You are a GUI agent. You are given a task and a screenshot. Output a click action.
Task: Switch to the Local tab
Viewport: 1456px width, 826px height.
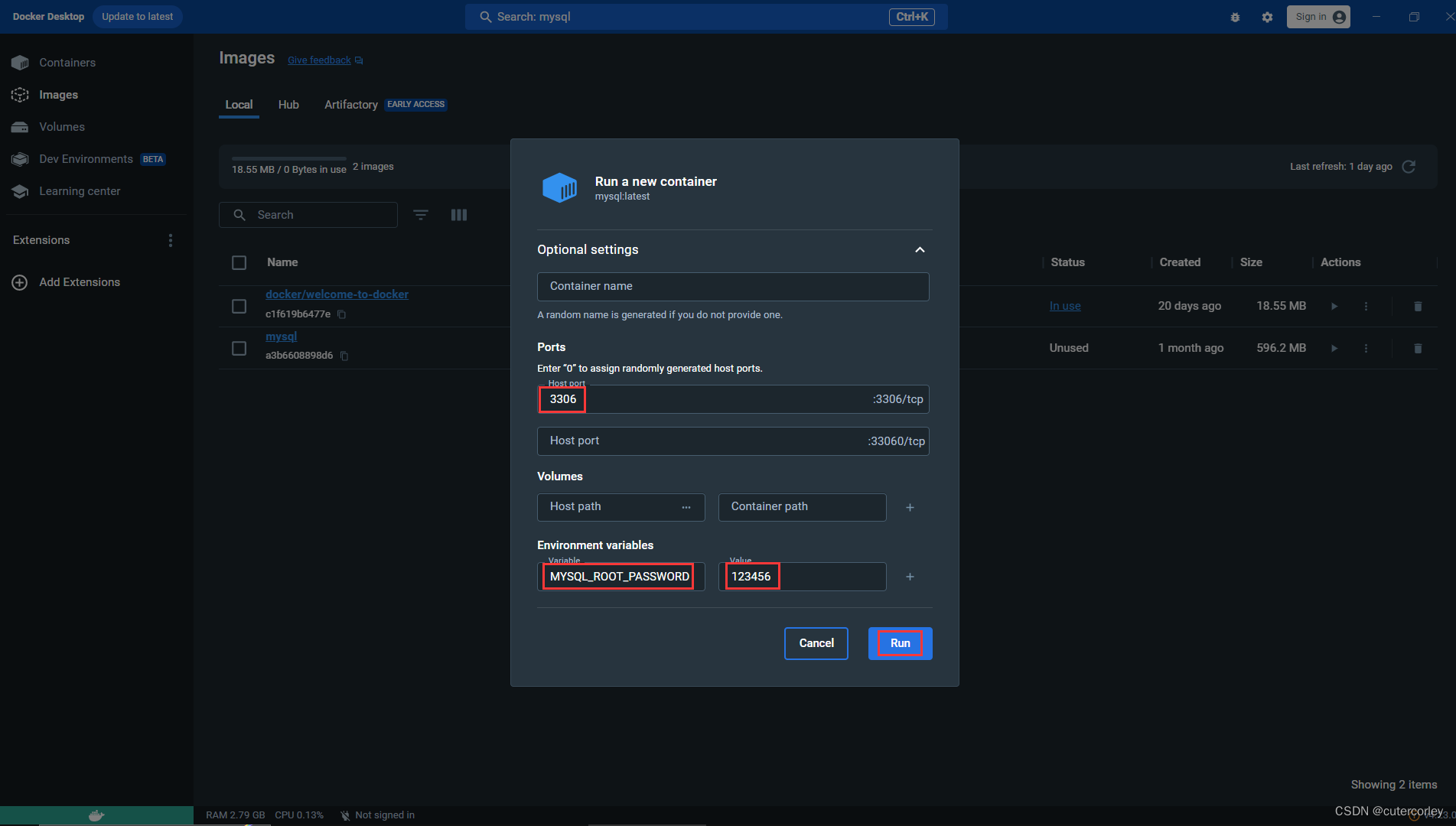click(239, 105)
